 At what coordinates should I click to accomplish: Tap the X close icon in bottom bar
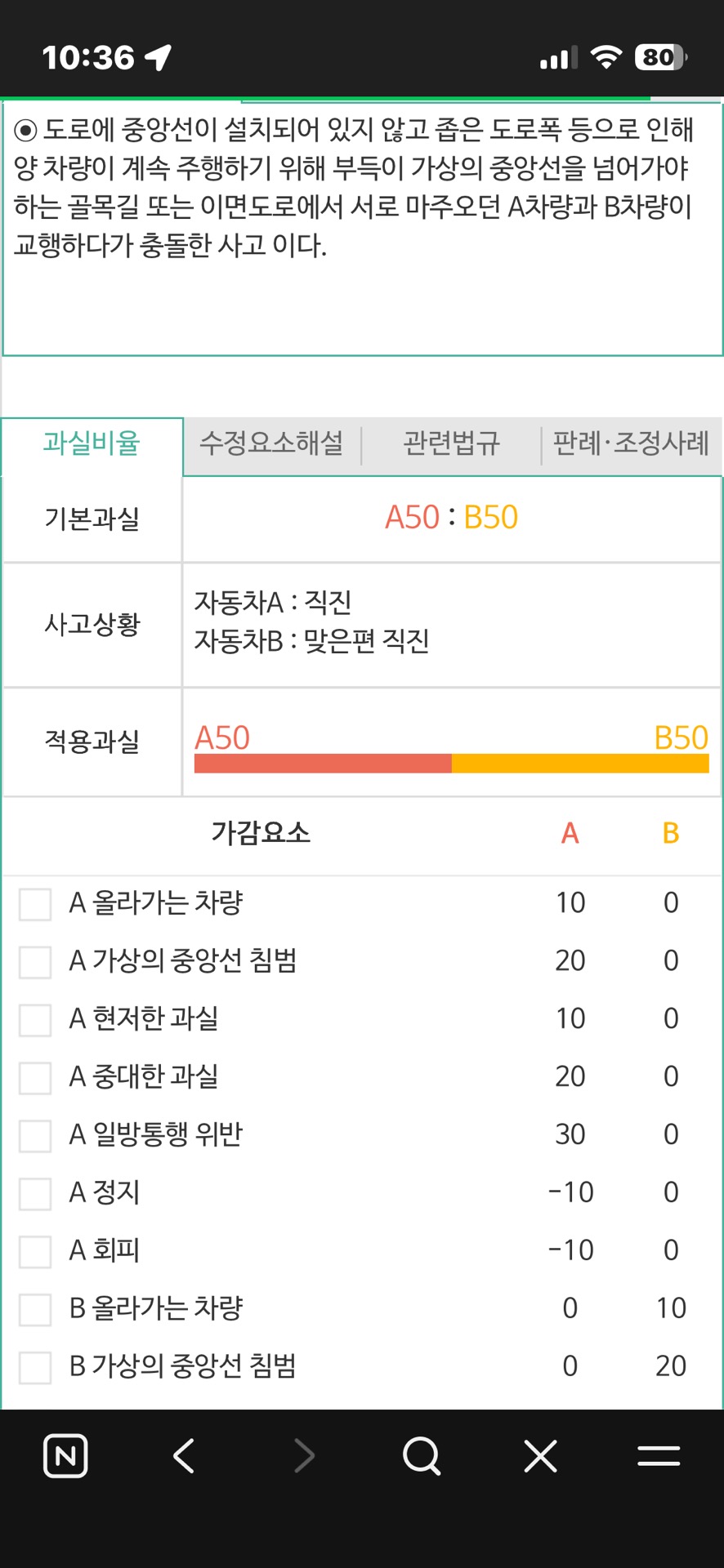tap(540, 1455)
